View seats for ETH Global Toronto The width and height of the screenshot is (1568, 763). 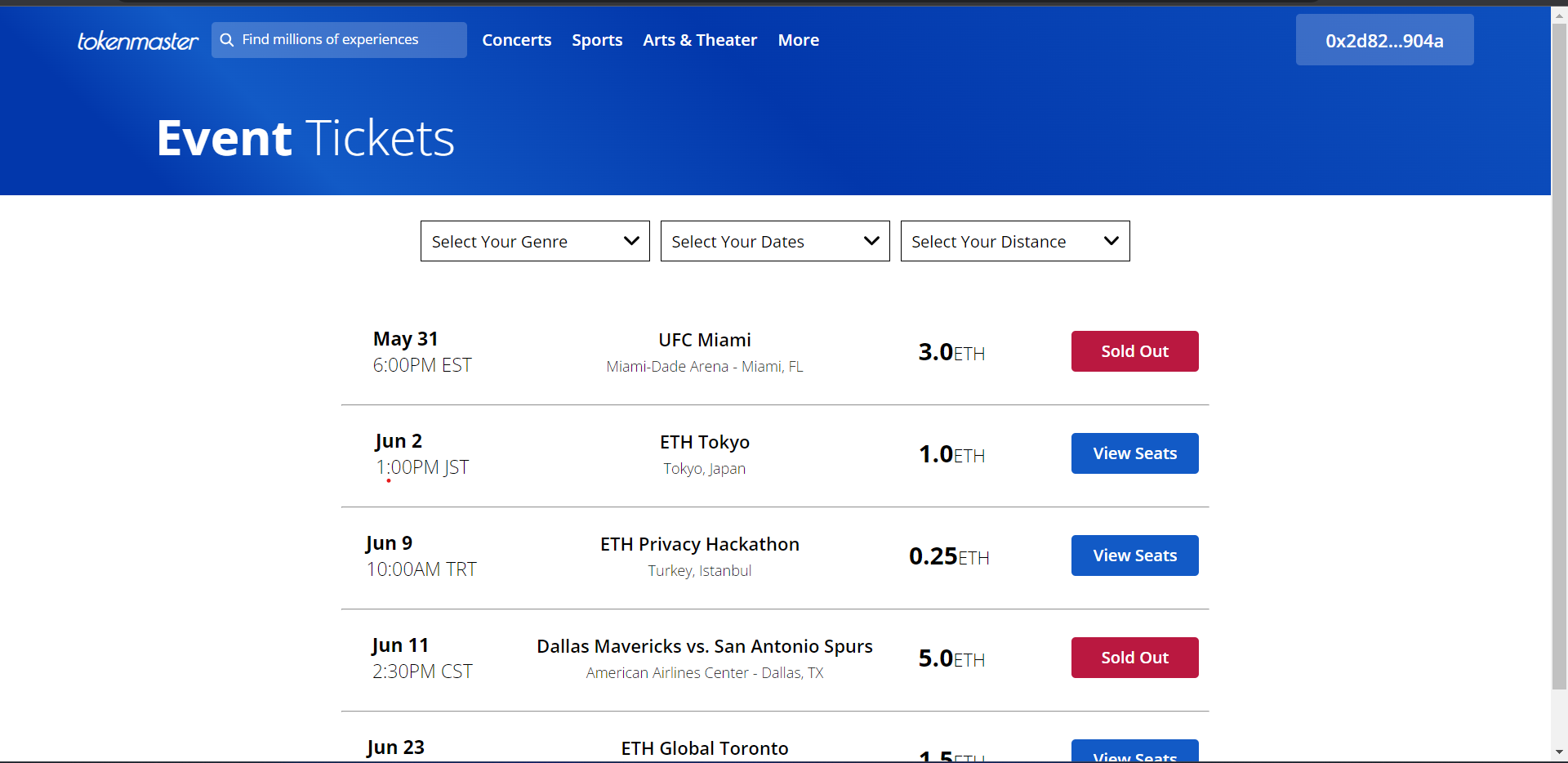(x=1134, y=753)
